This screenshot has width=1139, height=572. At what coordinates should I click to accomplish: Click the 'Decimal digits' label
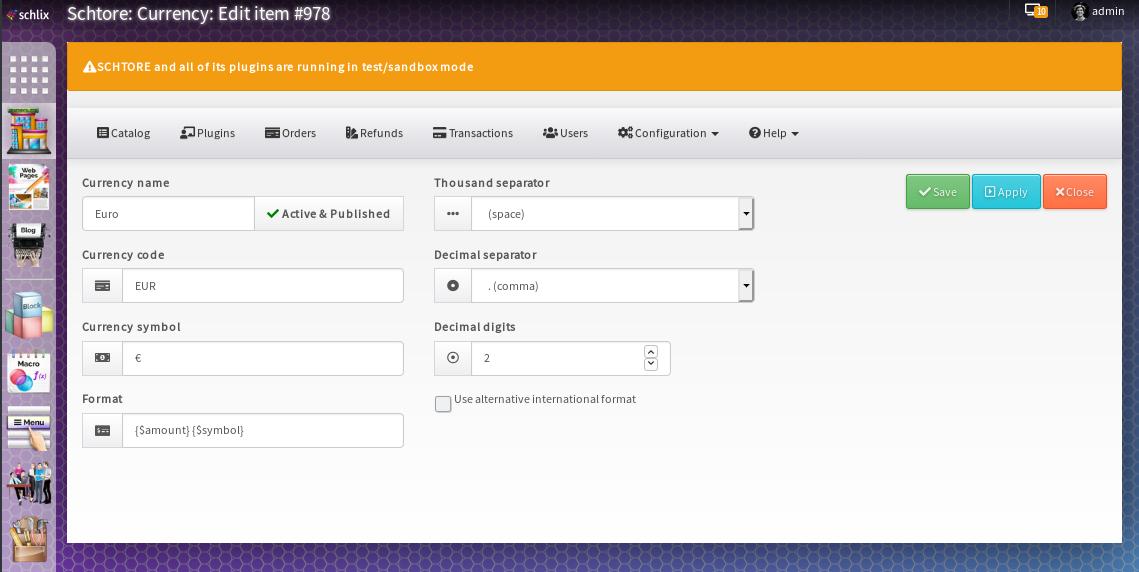point(475,326)
